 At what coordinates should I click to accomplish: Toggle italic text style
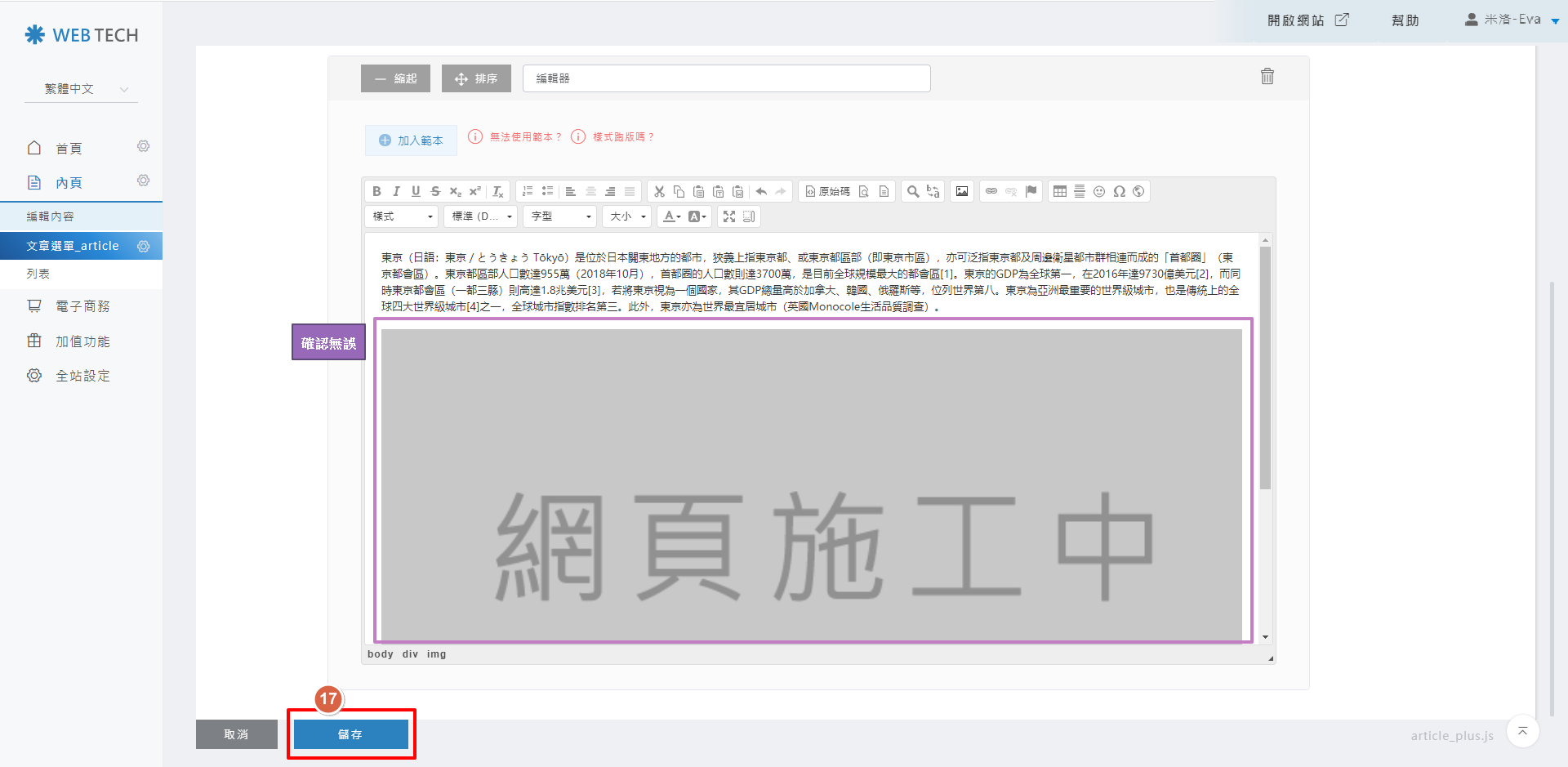pyautogui.click(x=396, y=191)
